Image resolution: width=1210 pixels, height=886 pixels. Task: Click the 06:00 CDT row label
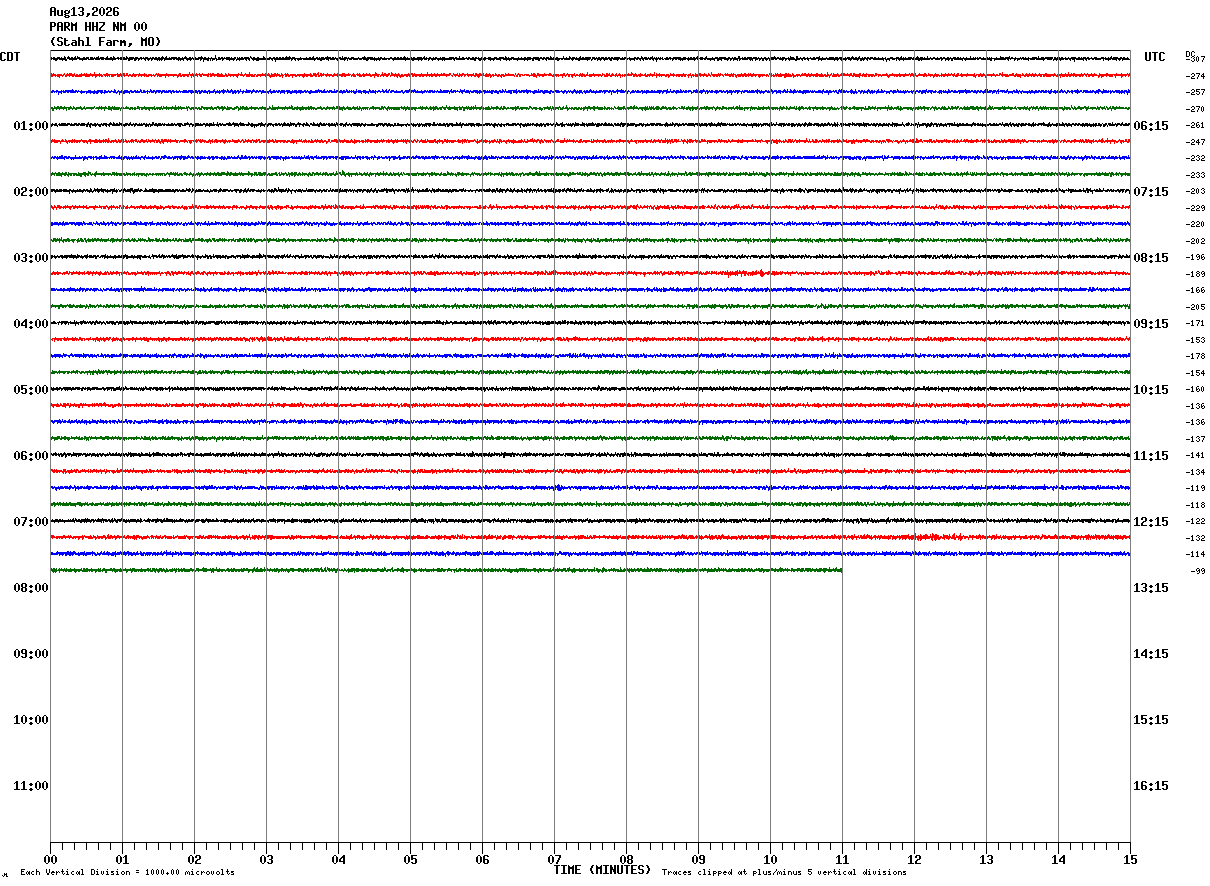(31, 456)
